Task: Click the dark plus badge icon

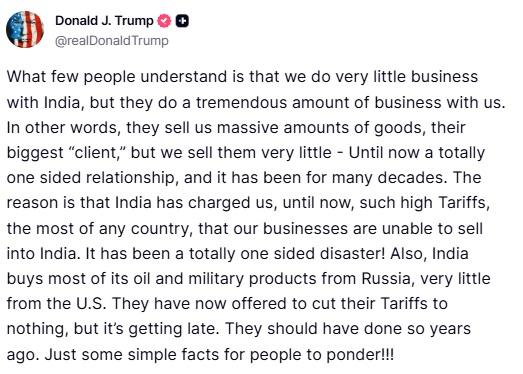Action: pos(182,21)
